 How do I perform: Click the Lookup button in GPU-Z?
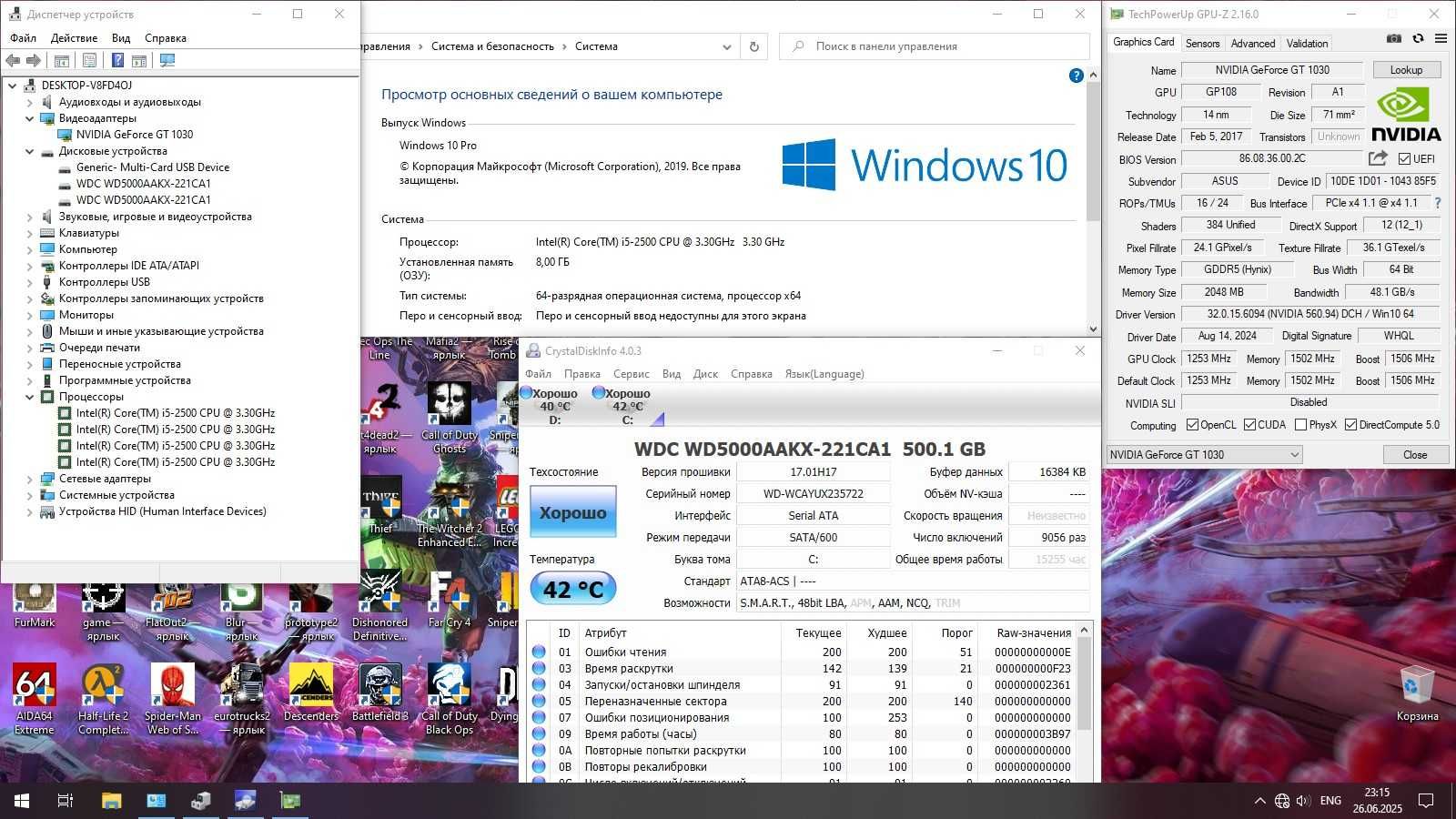[1406, 70]
